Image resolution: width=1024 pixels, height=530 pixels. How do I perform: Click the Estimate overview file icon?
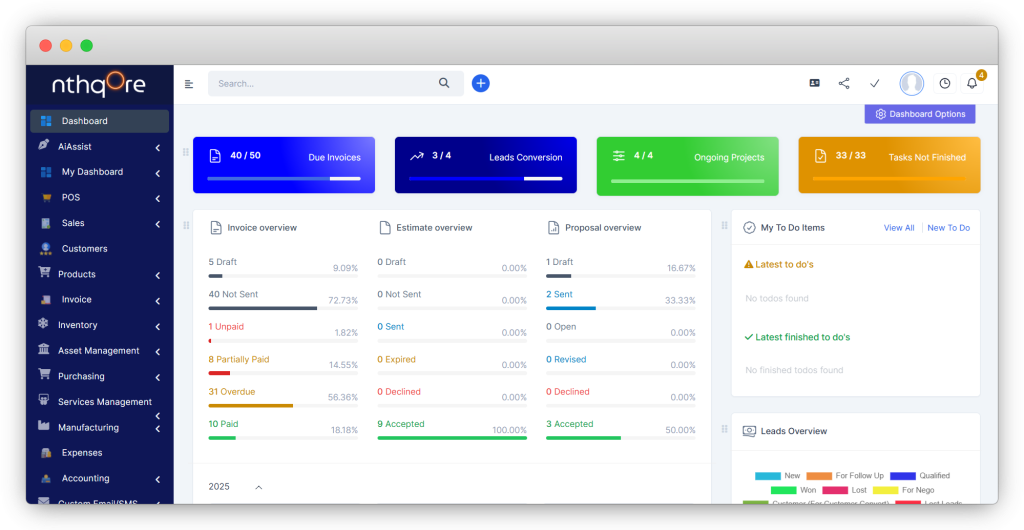(385, 228)
